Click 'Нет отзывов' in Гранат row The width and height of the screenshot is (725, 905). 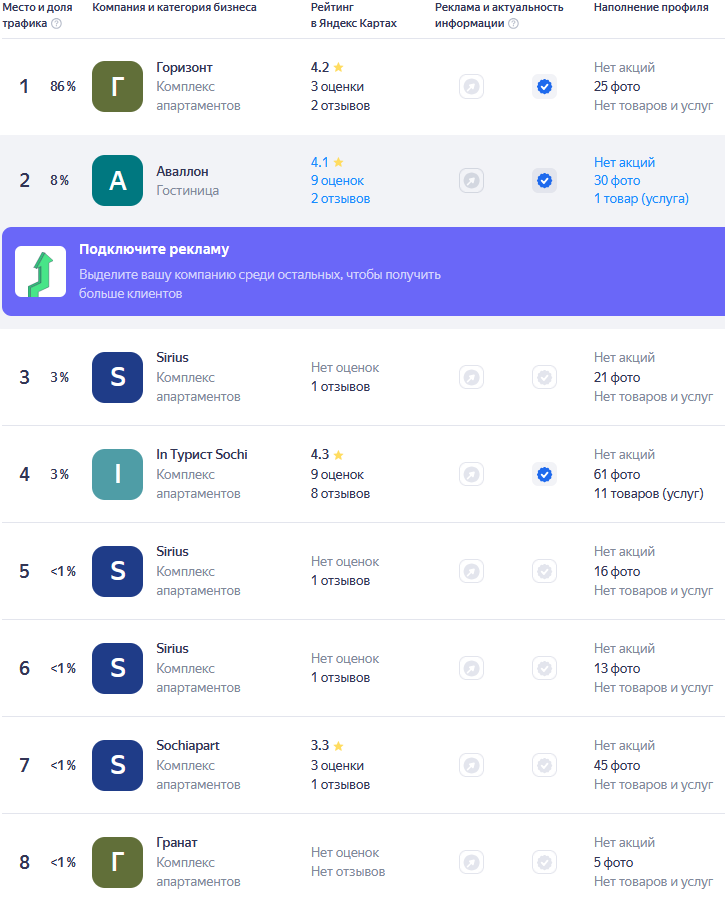(348, 872)
